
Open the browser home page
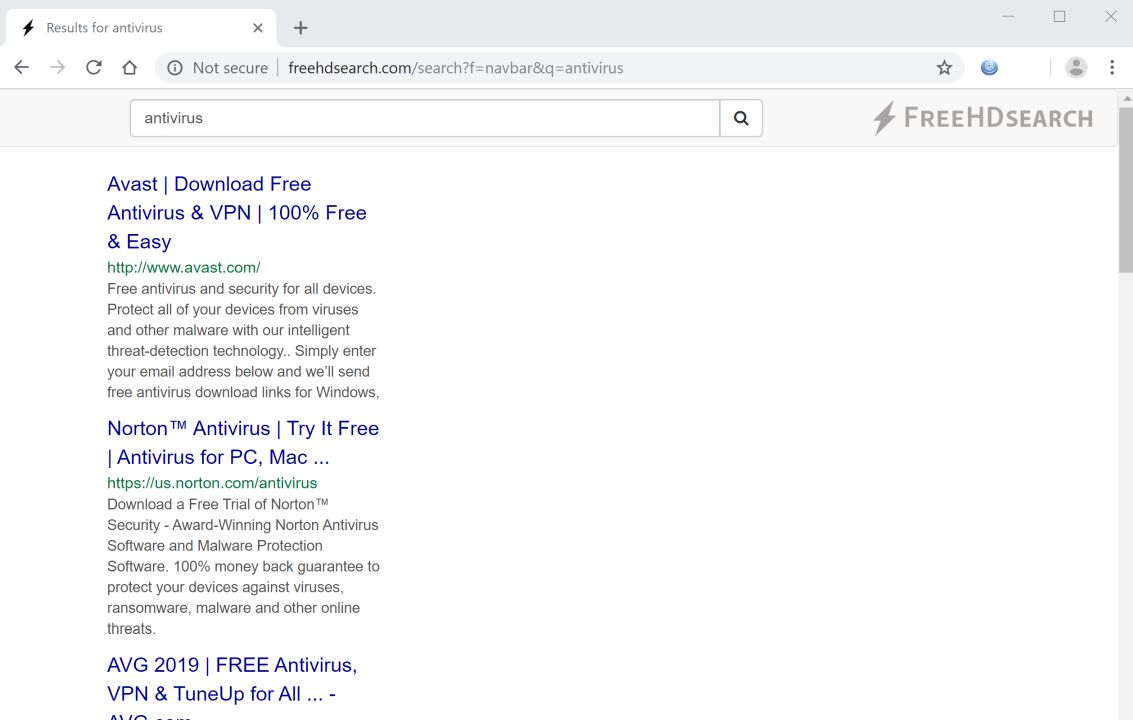(x=129, y=67)
